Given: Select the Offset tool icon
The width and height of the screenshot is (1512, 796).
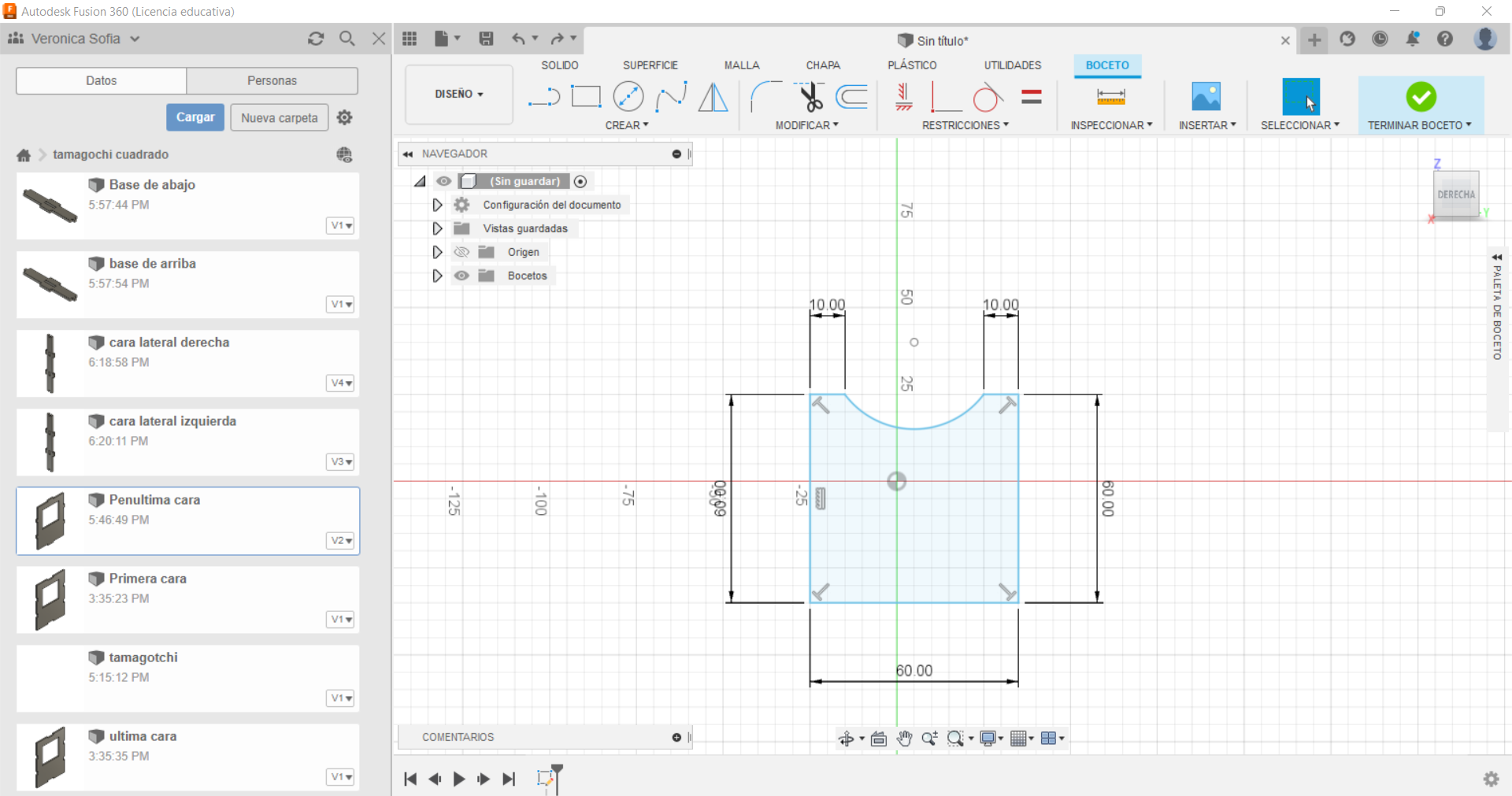Looking at the screenshot, I should pyautogui.click(x=852, y=97).
